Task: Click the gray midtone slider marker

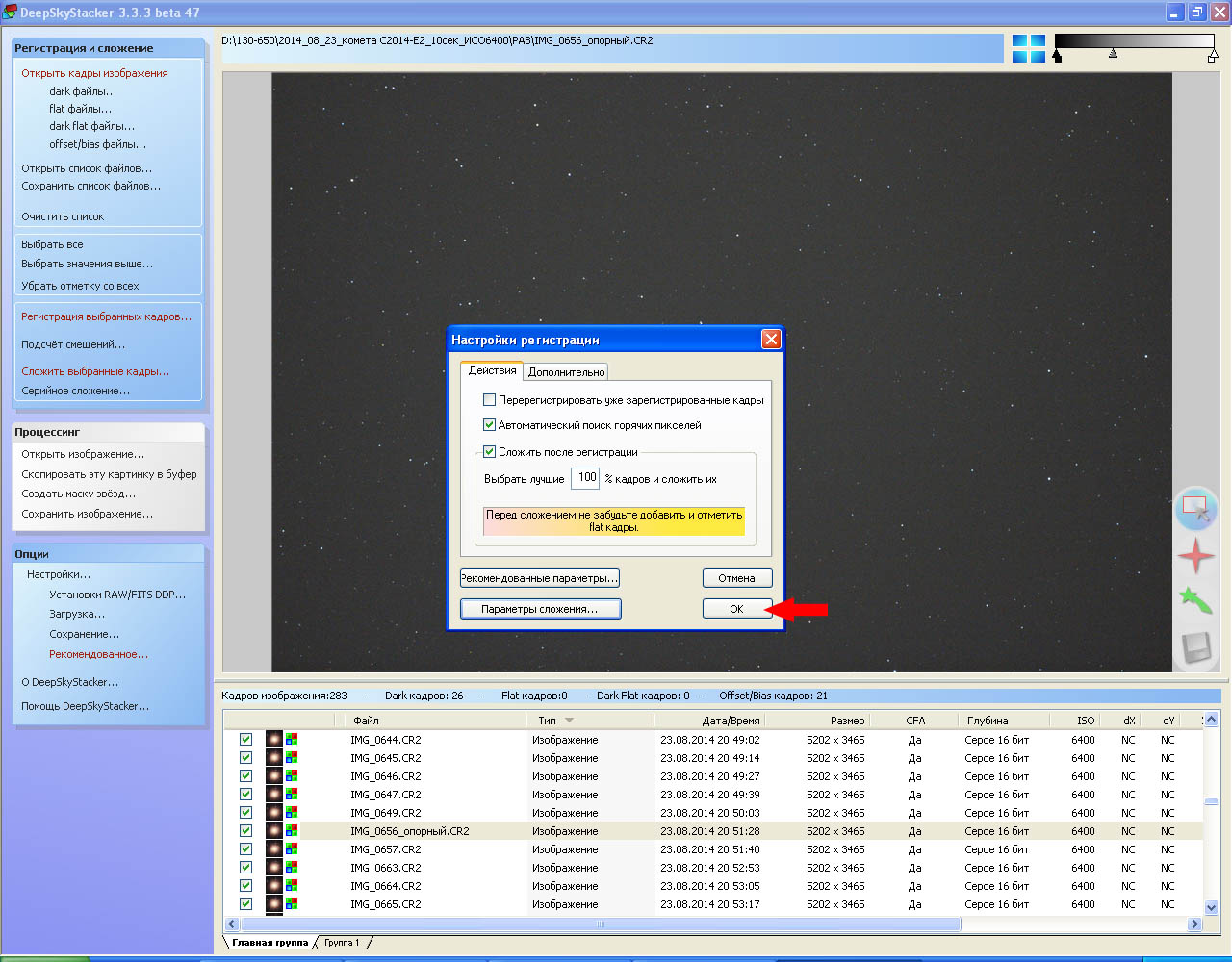Action: pos(1113,55)
